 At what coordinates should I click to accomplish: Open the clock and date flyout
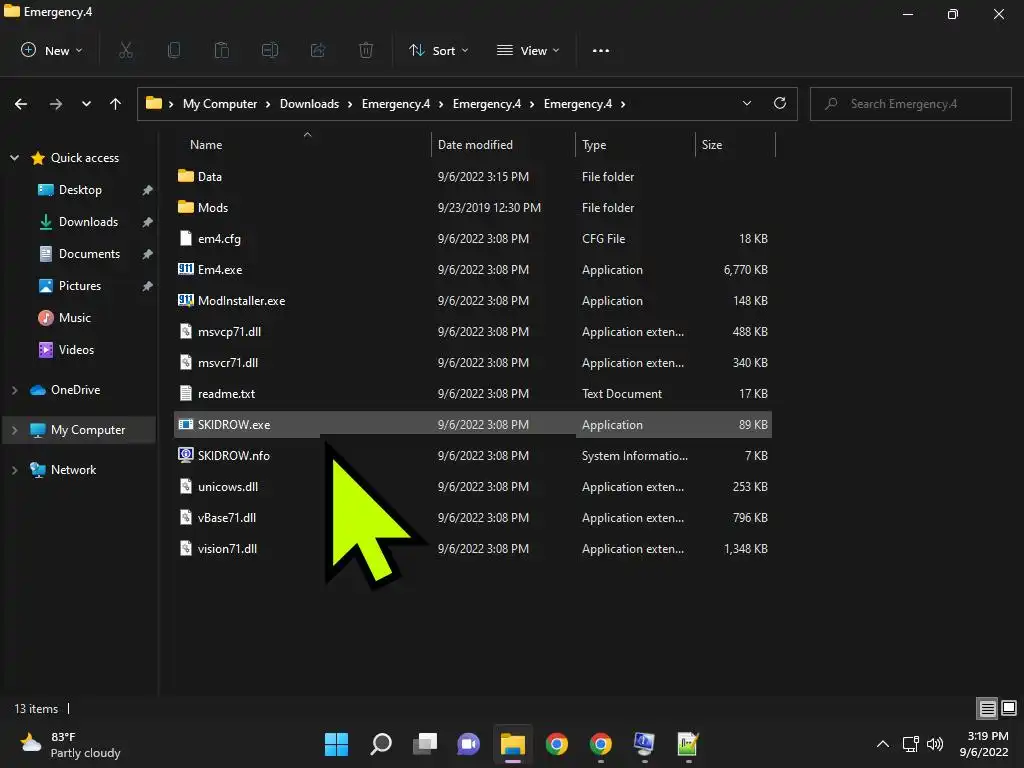point(985,744)
